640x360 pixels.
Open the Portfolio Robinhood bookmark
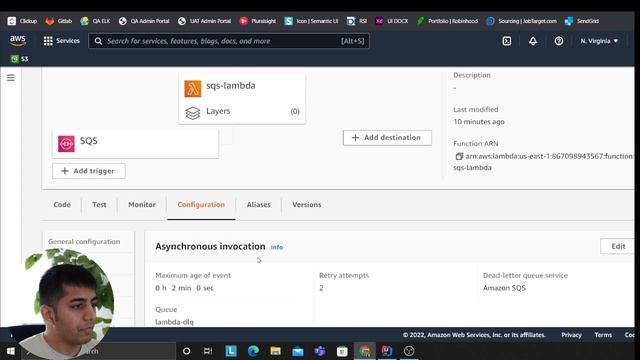coord(447,21)
